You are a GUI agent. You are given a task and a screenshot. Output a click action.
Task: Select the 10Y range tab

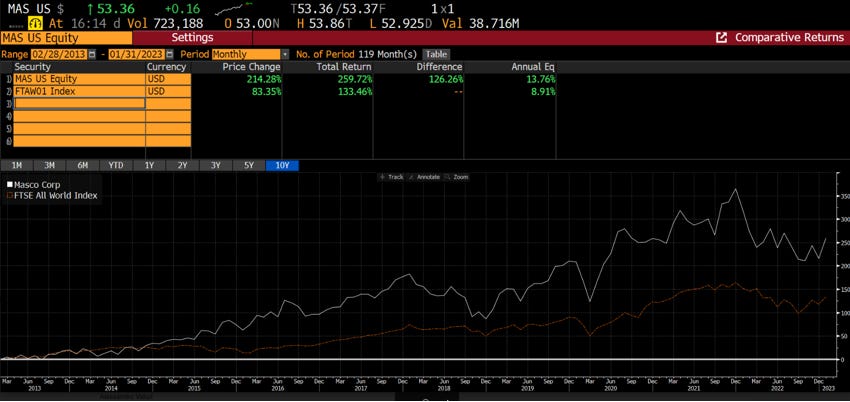pos(282,166)
